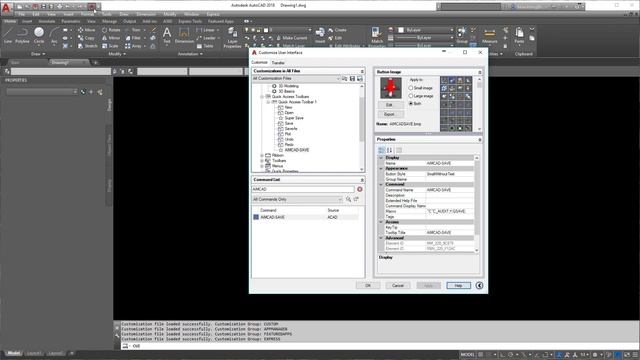Select the Small image radio button

click(x=411, y=88)
